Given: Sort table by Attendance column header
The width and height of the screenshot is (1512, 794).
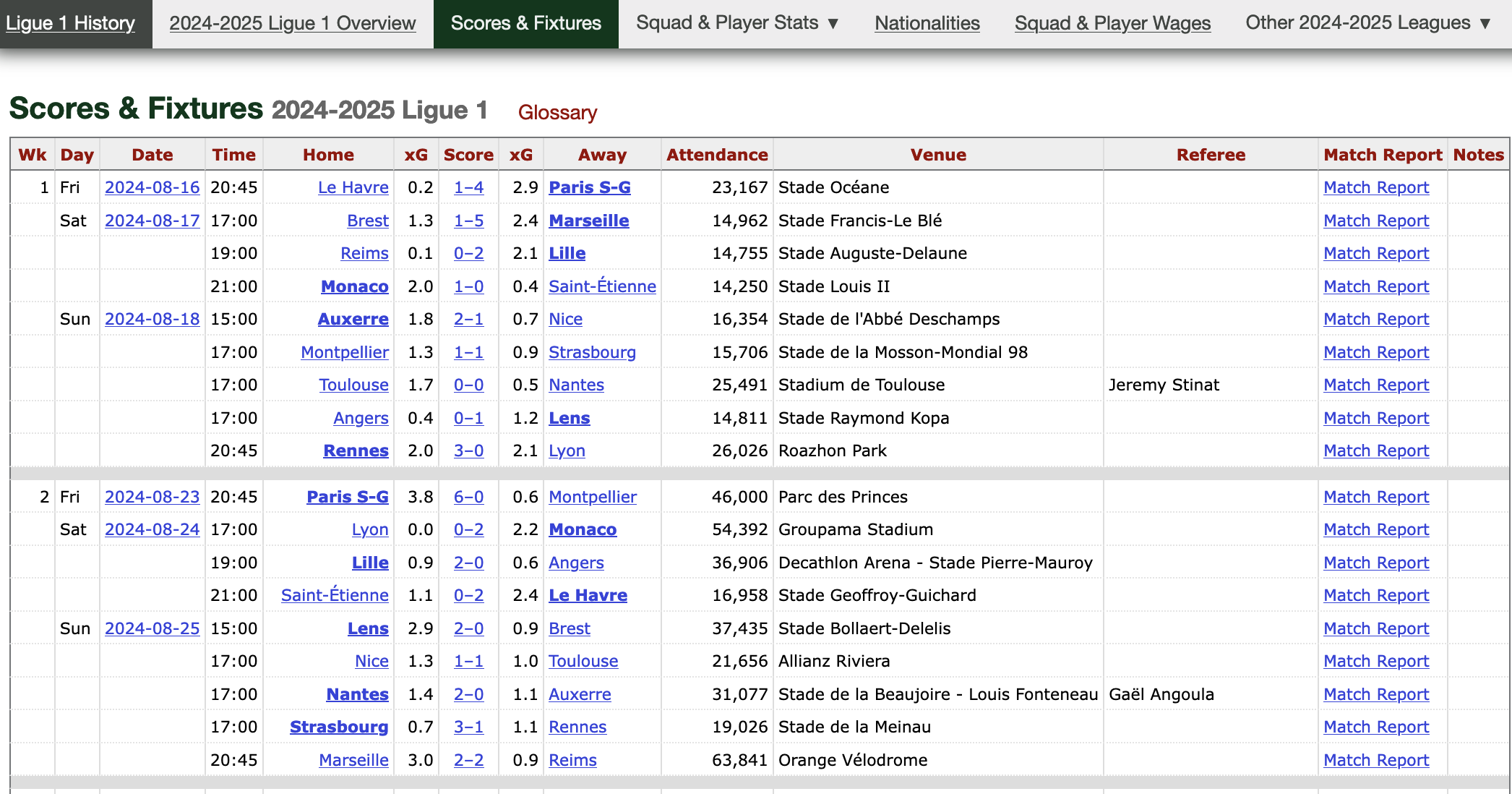Looking at the screenshot, I should point(716,155).
